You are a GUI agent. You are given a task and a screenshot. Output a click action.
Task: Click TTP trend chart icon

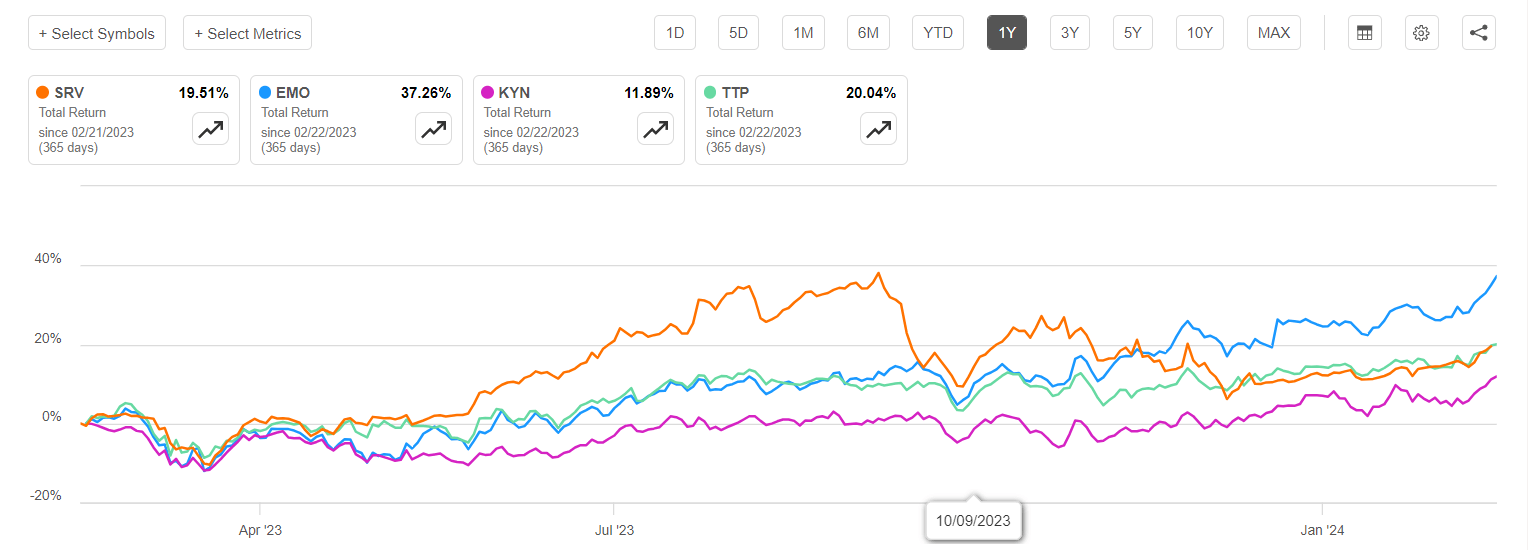tap(879, 129)
